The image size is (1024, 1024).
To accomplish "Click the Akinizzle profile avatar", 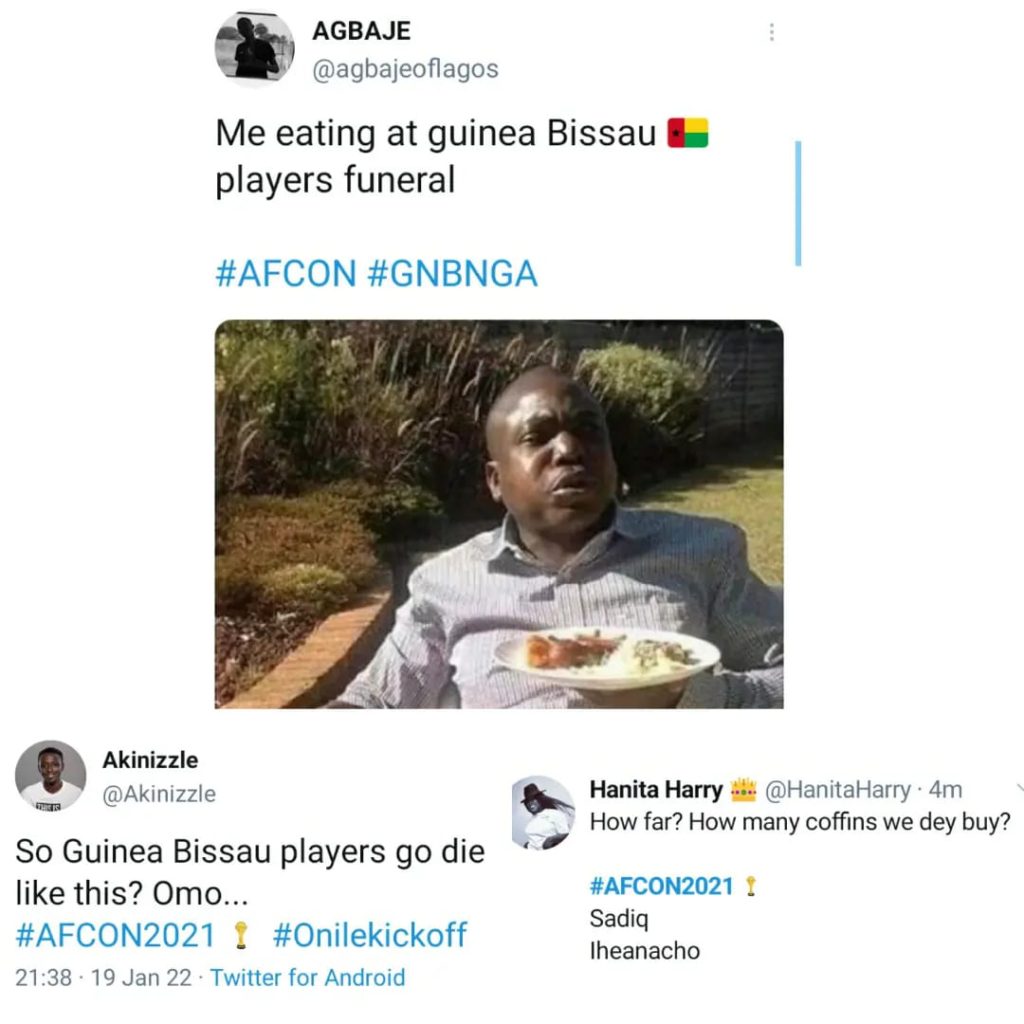I will point(50,775).
